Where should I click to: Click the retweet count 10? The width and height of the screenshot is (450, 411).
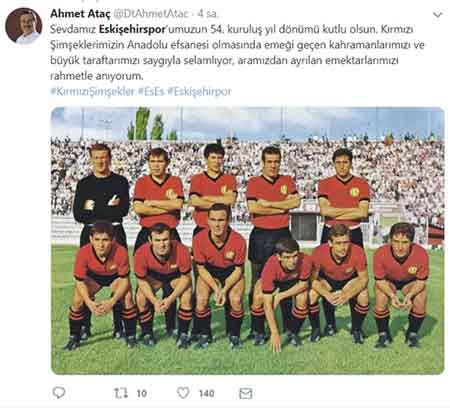point(142,393)
